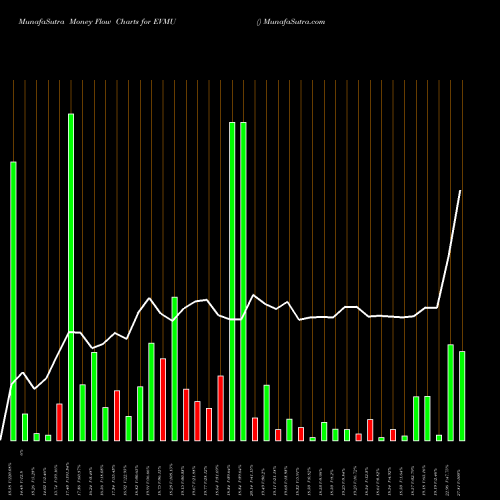Click the white price line's final peak

(460, 191)
